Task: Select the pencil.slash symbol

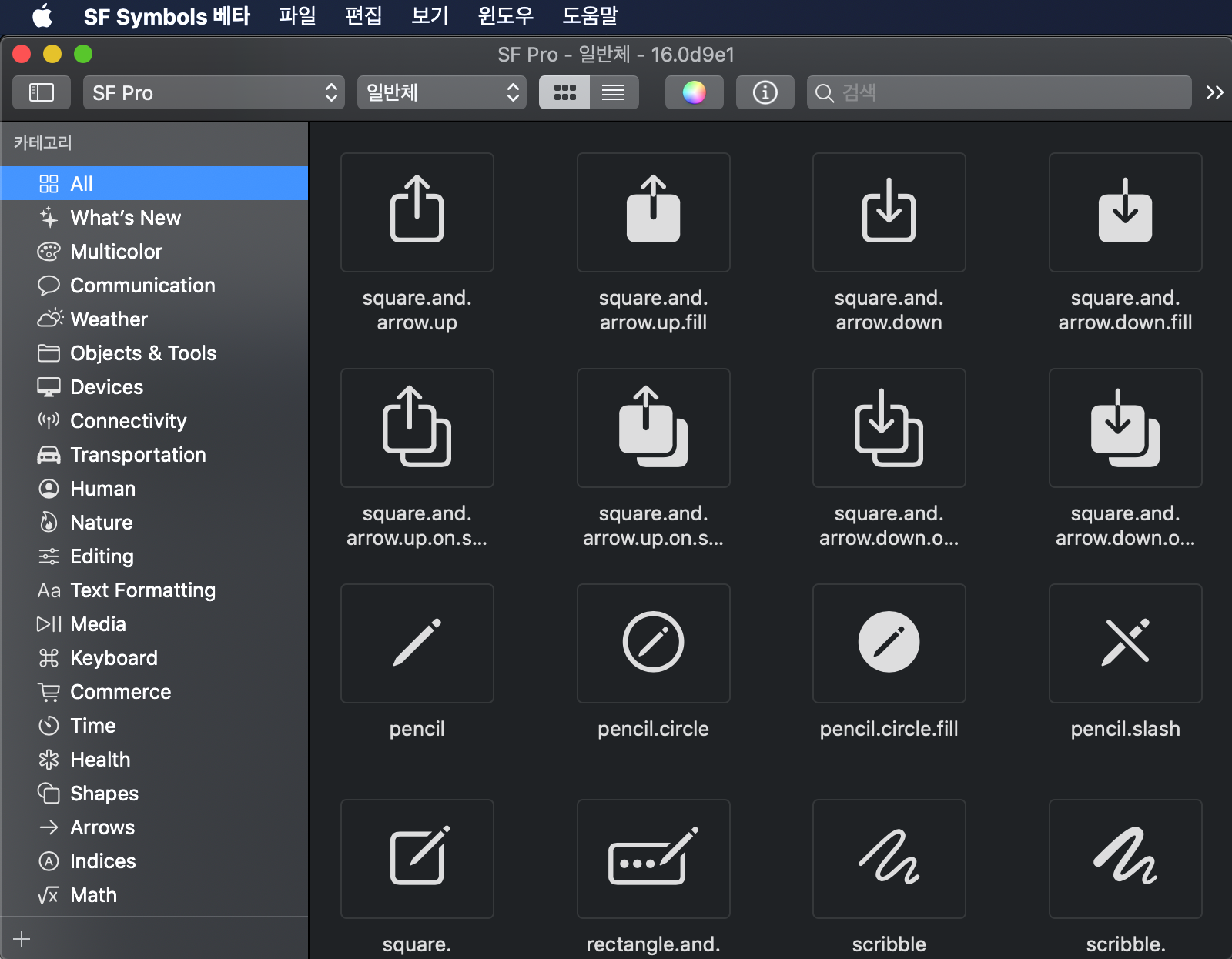Action: point(1126,643)
